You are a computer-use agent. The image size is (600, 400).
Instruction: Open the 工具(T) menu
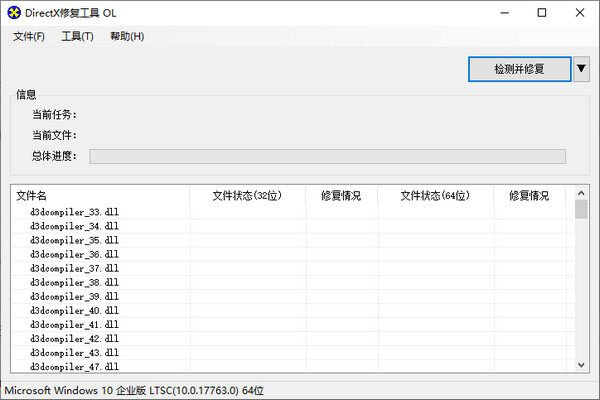(77, 36)
